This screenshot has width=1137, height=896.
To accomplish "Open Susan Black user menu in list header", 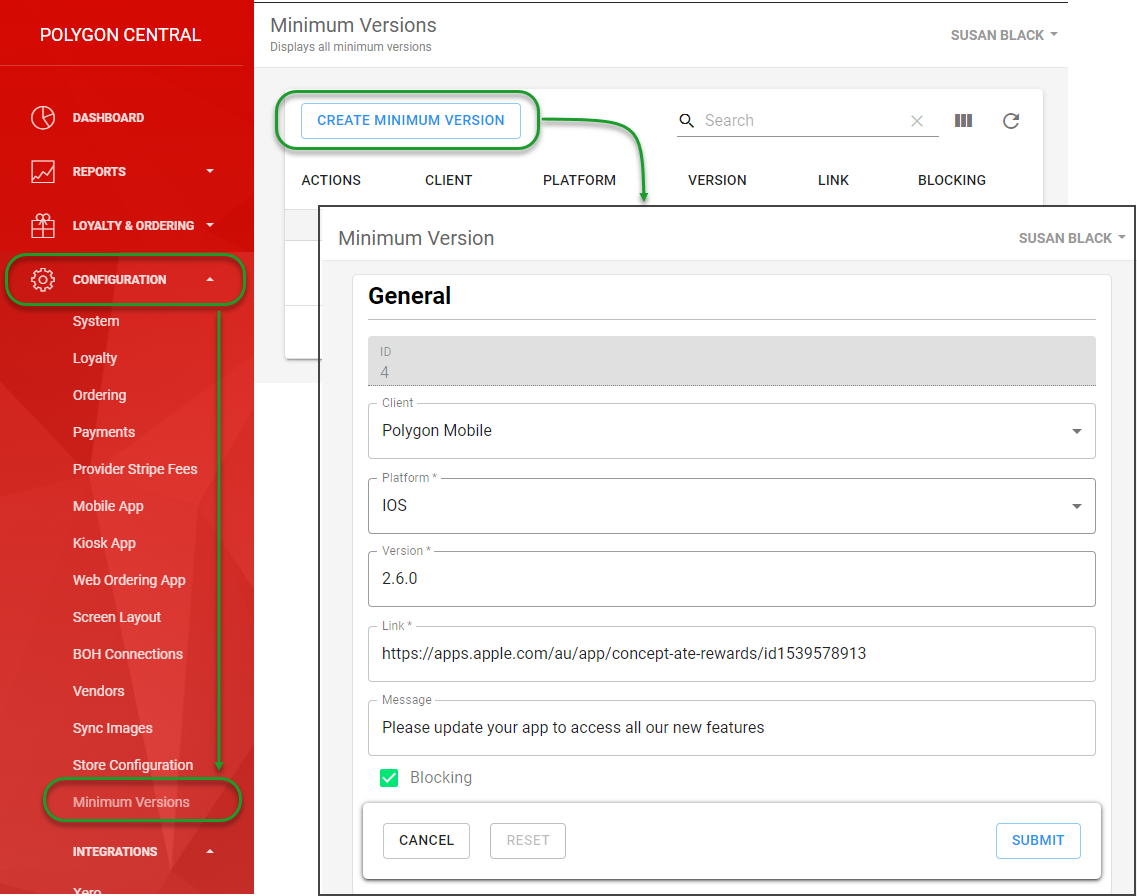I will (1004, 35).
